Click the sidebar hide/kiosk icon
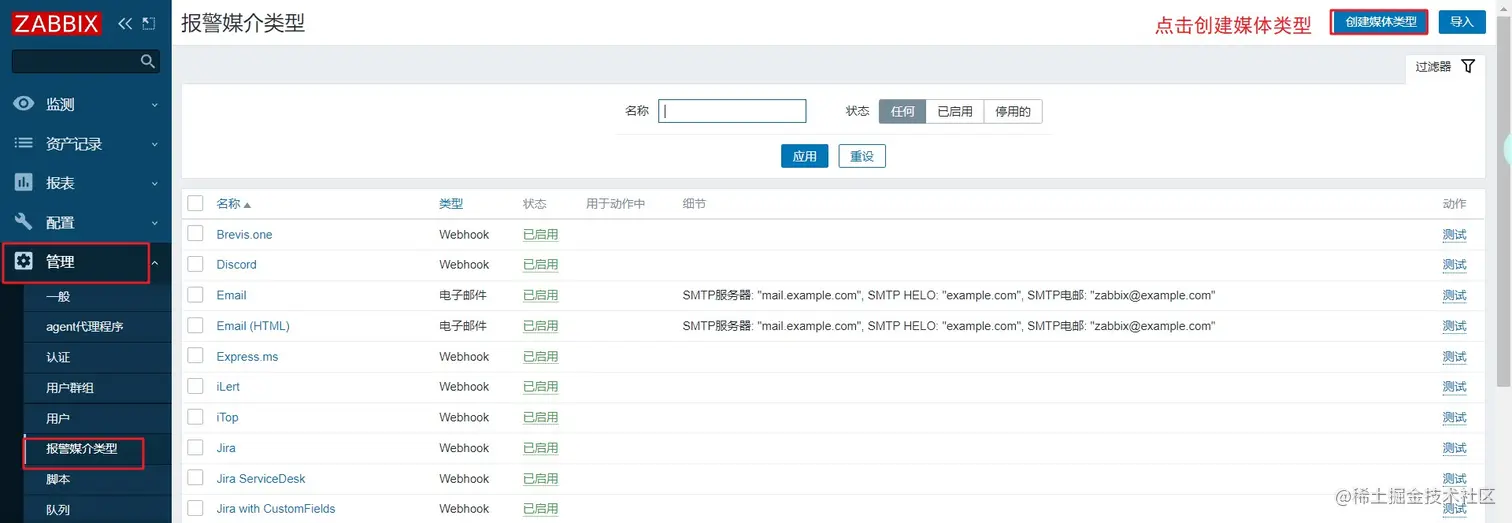1512x523 pixels. coord(149,23)
